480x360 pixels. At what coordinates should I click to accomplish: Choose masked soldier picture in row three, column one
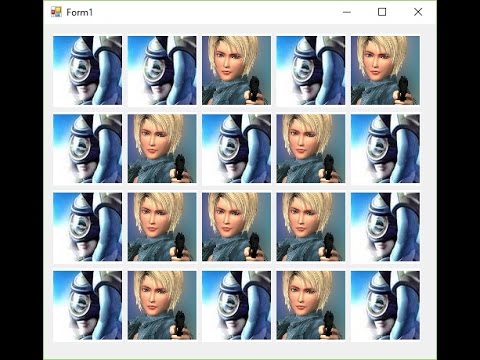(88, 227)
